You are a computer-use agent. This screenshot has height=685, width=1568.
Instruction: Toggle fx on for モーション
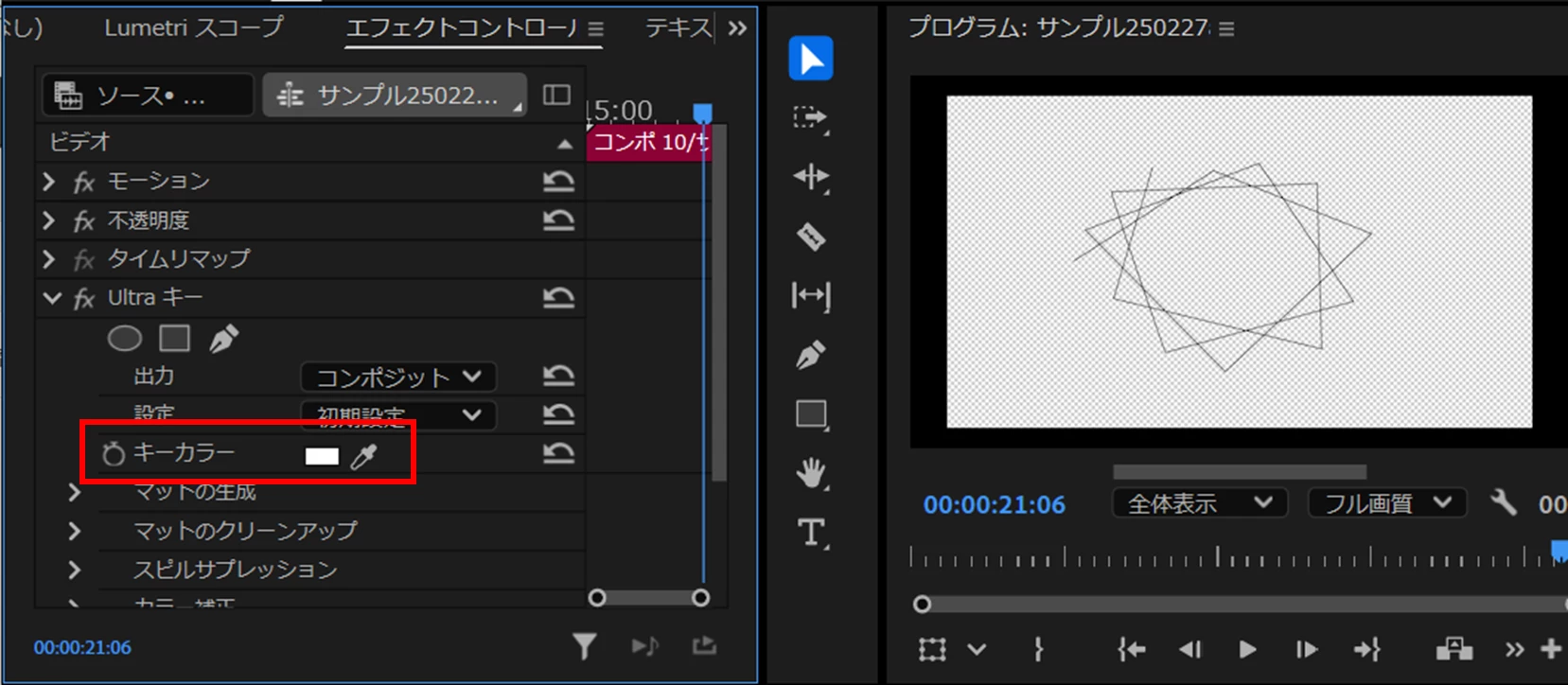pos(84,182)
